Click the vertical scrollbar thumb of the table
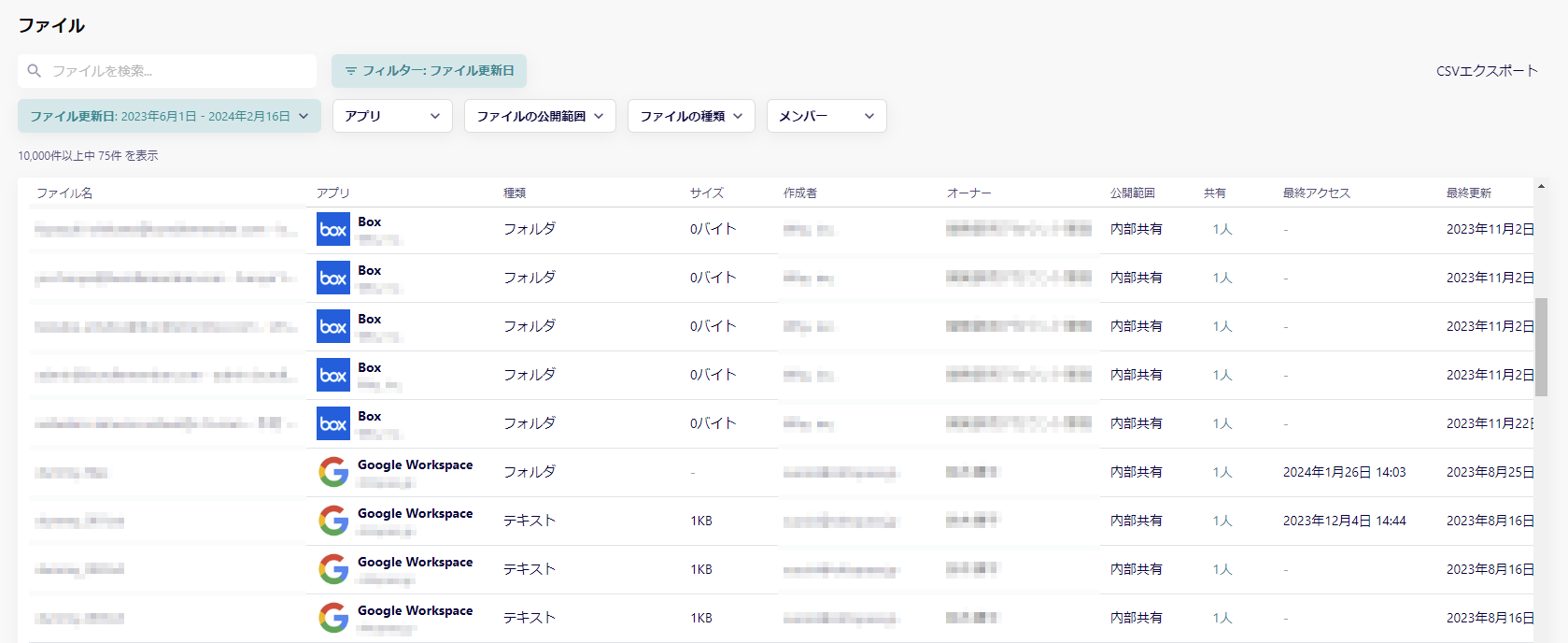 [x=1541, y=348]
